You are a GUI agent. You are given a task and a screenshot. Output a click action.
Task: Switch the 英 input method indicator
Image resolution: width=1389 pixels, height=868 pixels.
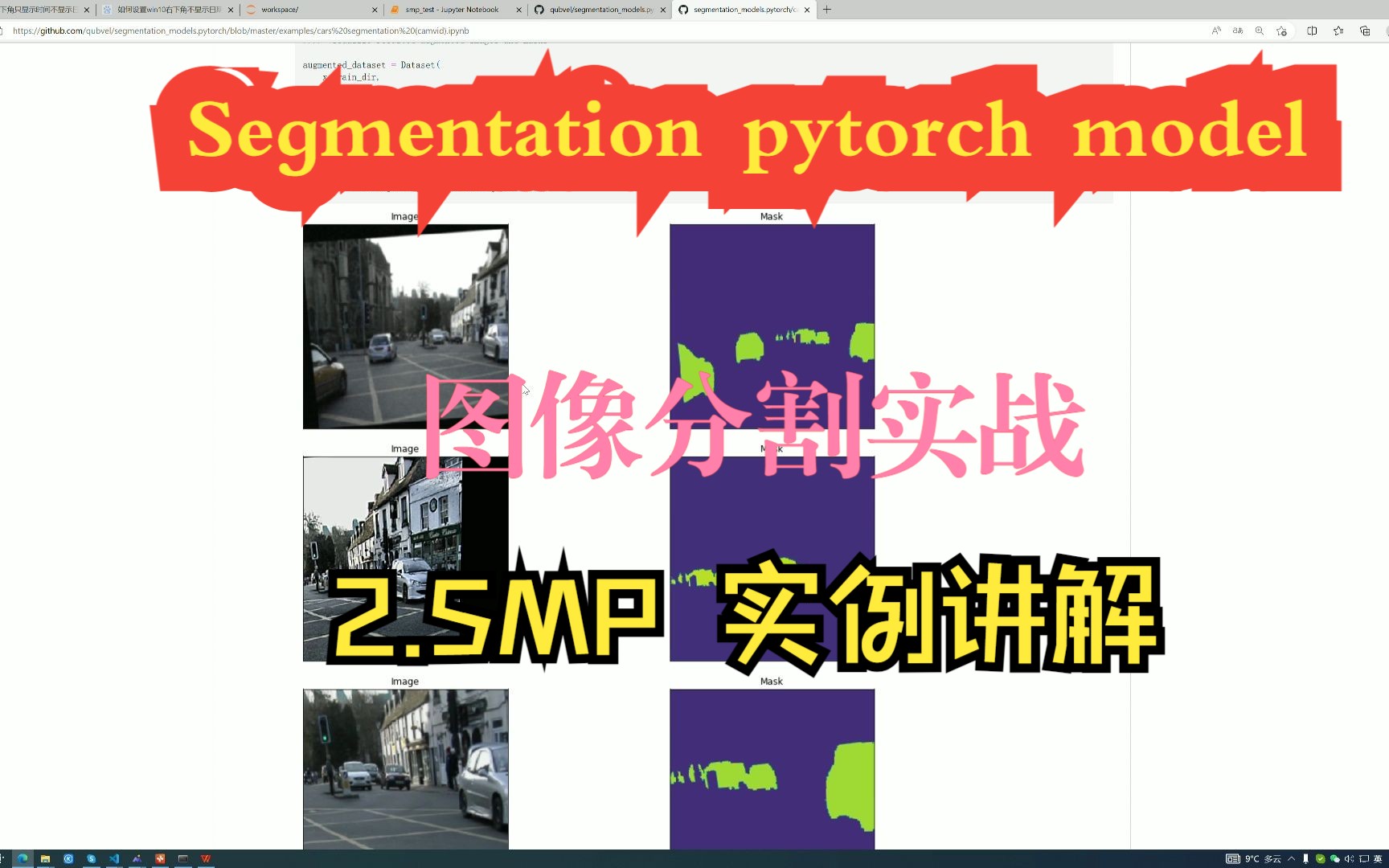1378,858
